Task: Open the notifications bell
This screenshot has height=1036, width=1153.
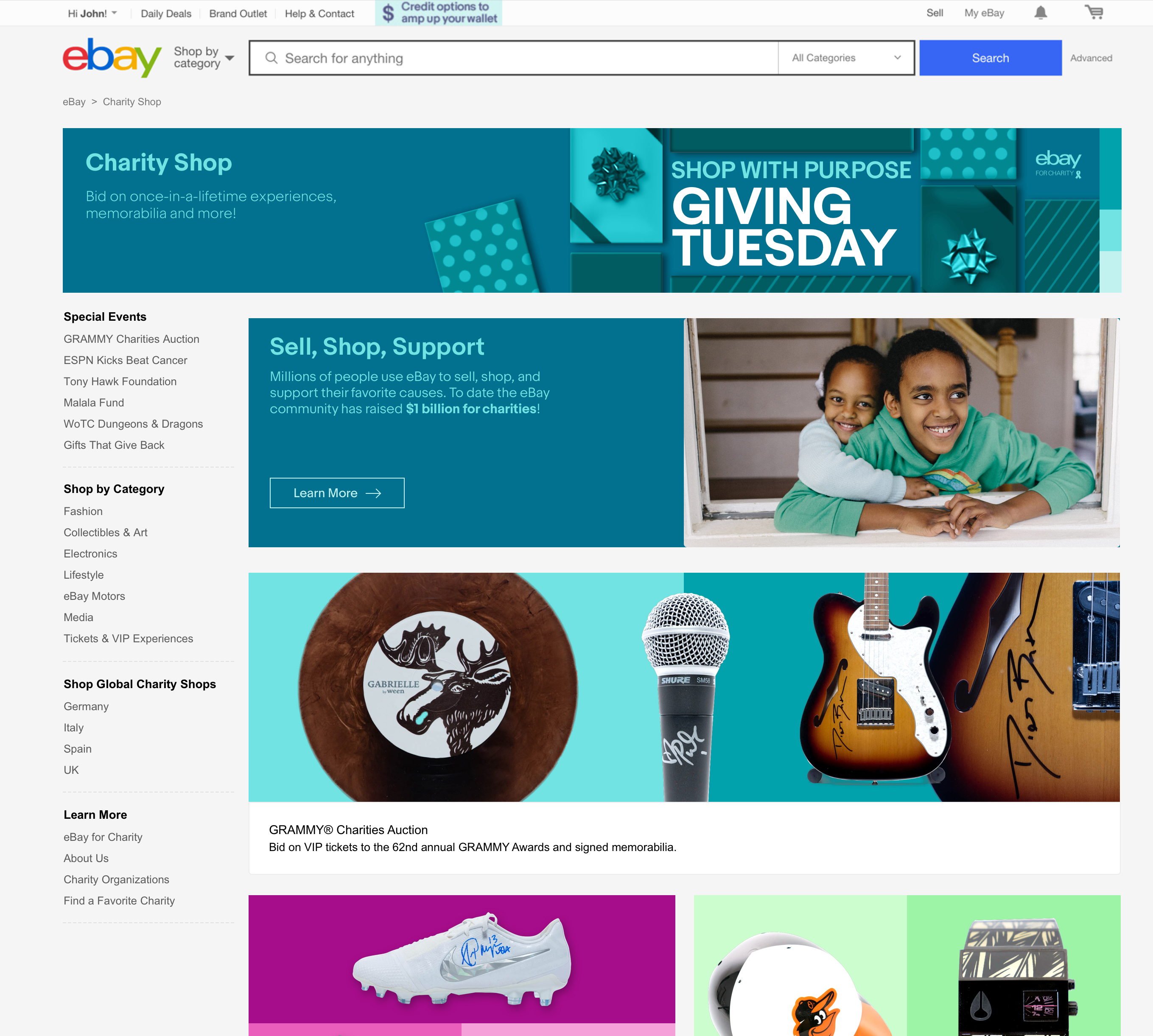Action: (1040, 13)
